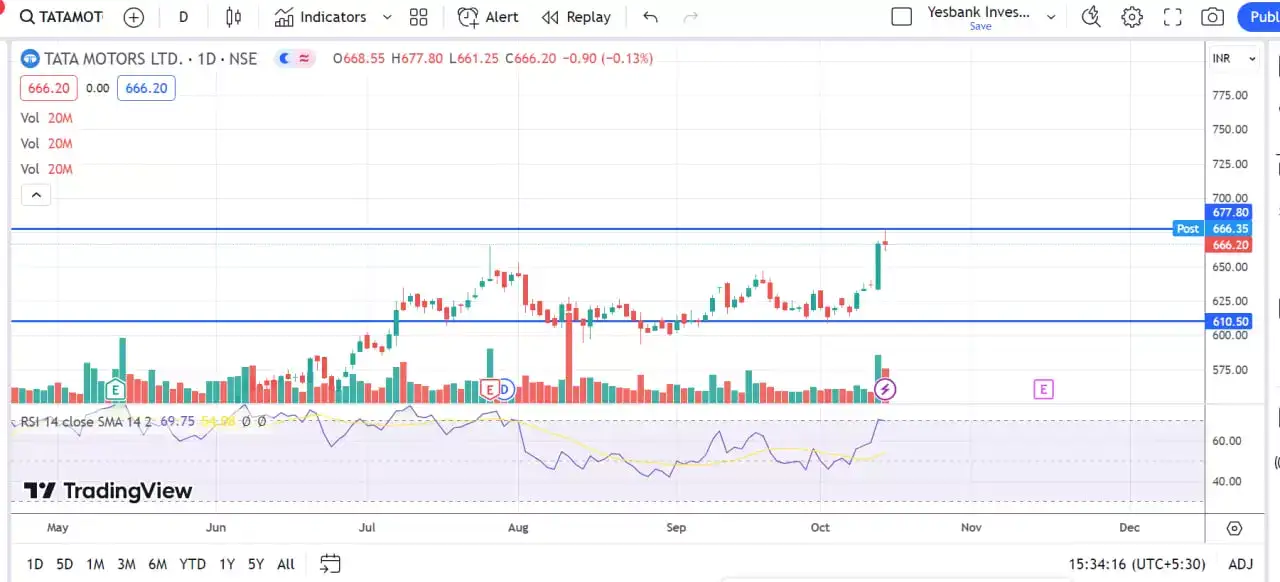
Task: Click the indicator templates grid icon
Action: tap(418, 17)
